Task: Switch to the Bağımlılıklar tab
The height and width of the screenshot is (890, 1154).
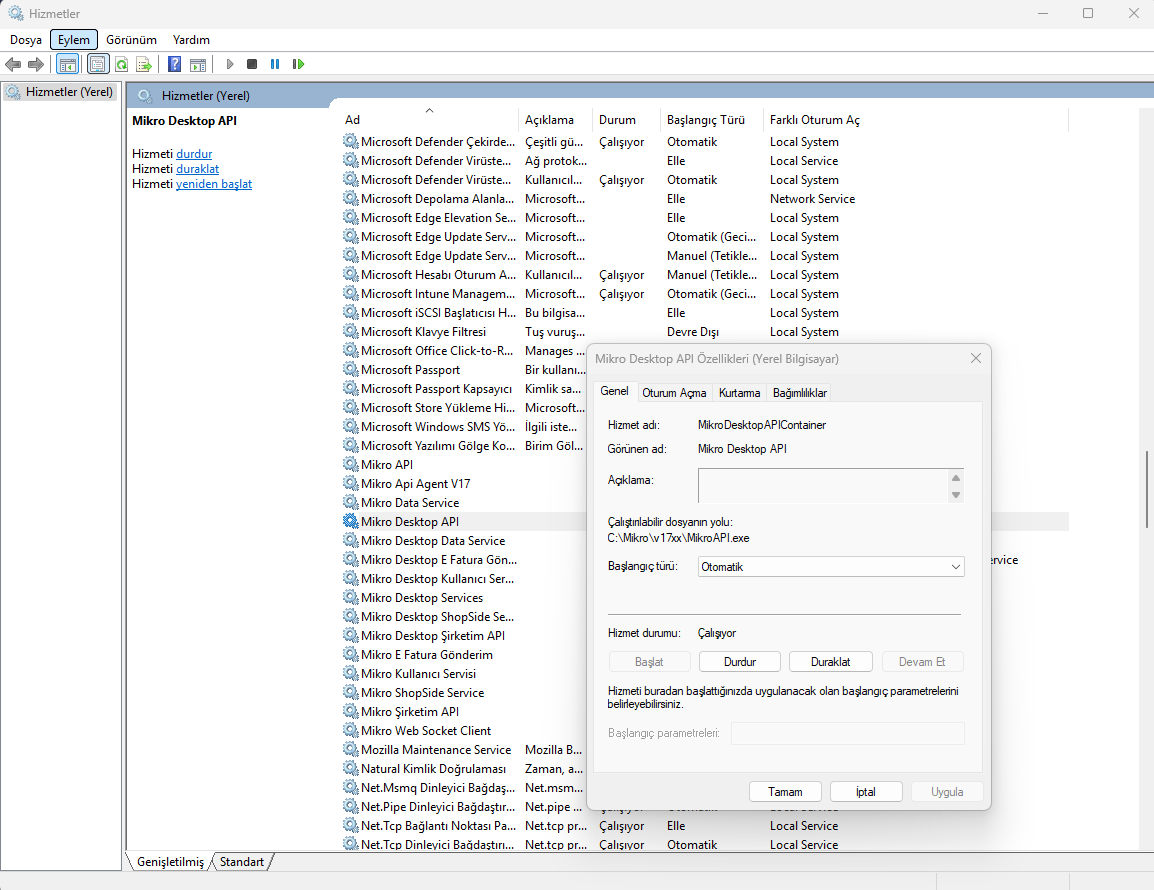Action: point(799,393)
